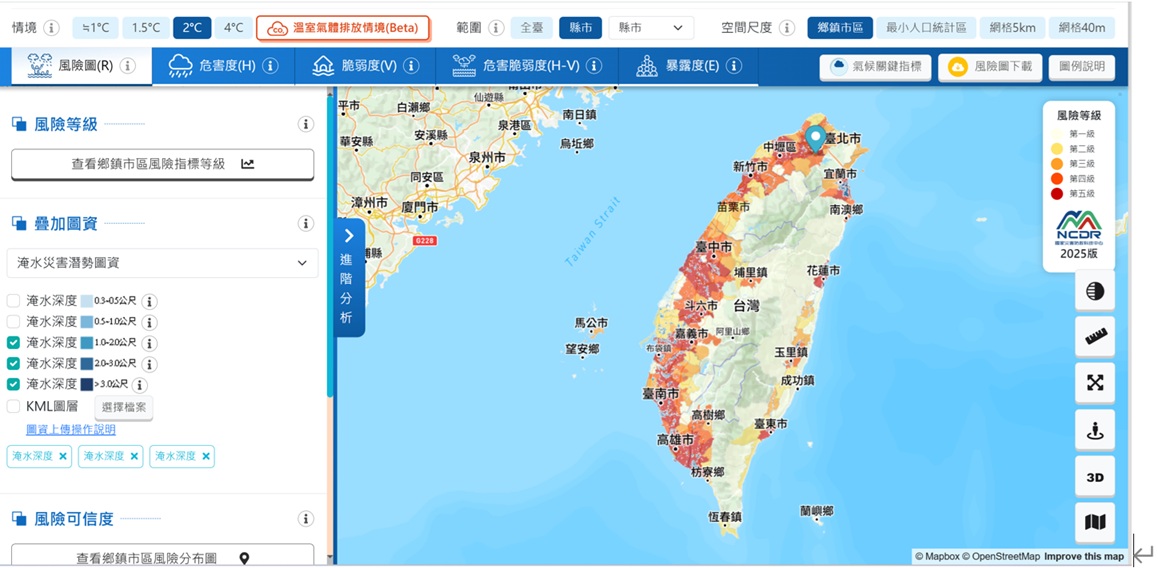Click the location pin on 臺北市
This screenshot has width=1158, height=568.
click(815, 138)
